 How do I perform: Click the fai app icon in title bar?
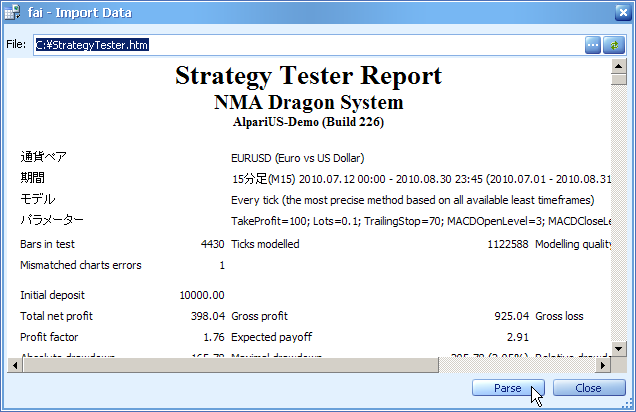point(12,13)
